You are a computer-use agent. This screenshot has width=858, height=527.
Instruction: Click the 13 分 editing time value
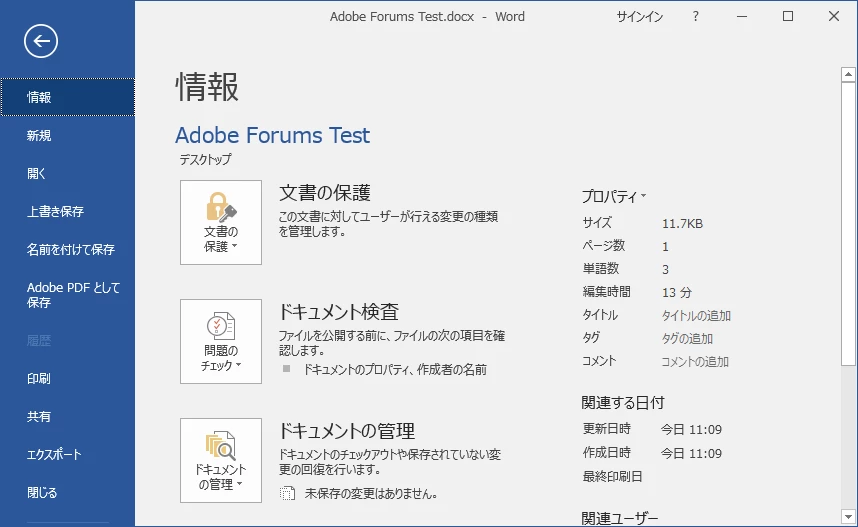[x=677, y=292]
